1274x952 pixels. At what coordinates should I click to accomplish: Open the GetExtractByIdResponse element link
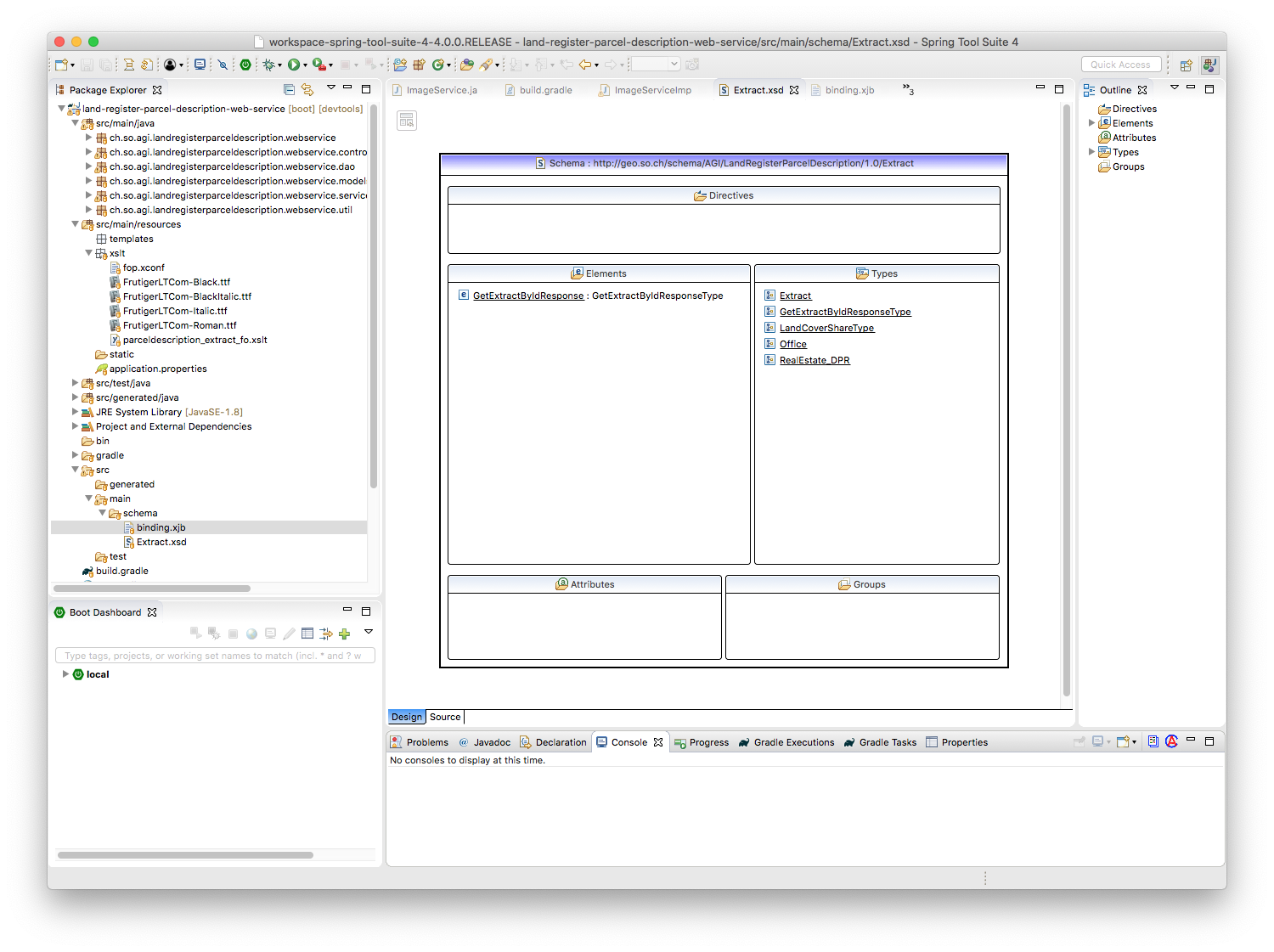tap(528, 296)
